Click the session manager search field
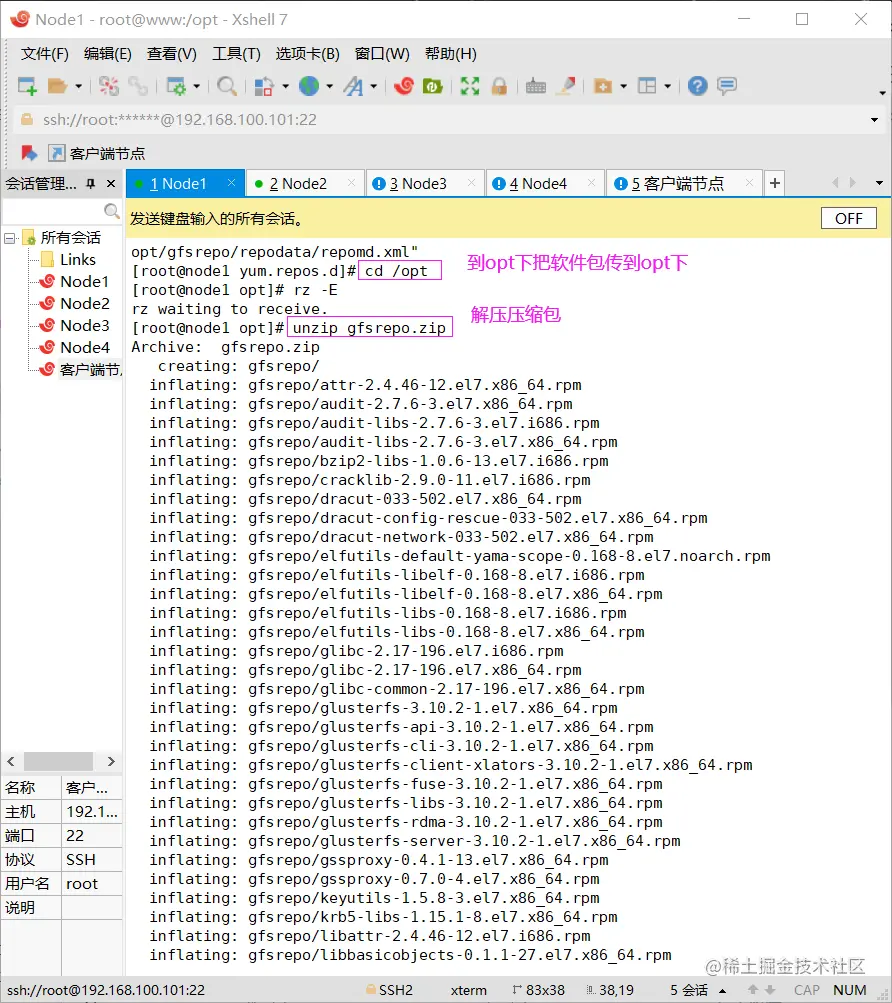The image size is (892, 1003). pos(61,210)
